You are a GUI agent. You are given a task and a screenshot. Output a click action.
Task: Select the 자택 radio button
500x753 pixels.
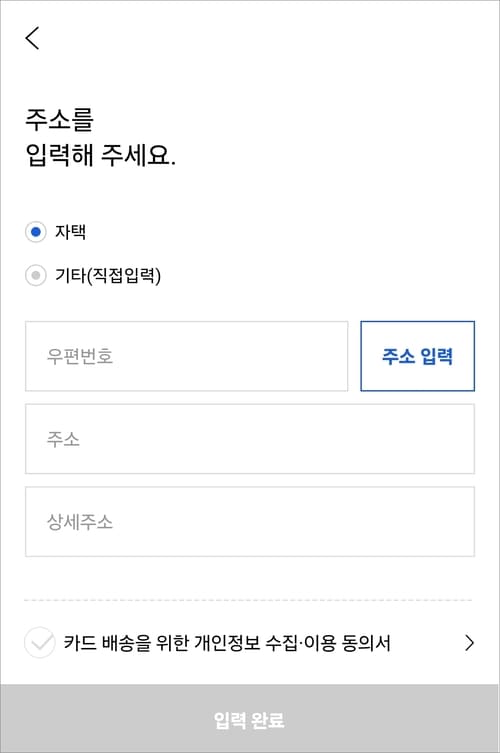tap(36, 232)
